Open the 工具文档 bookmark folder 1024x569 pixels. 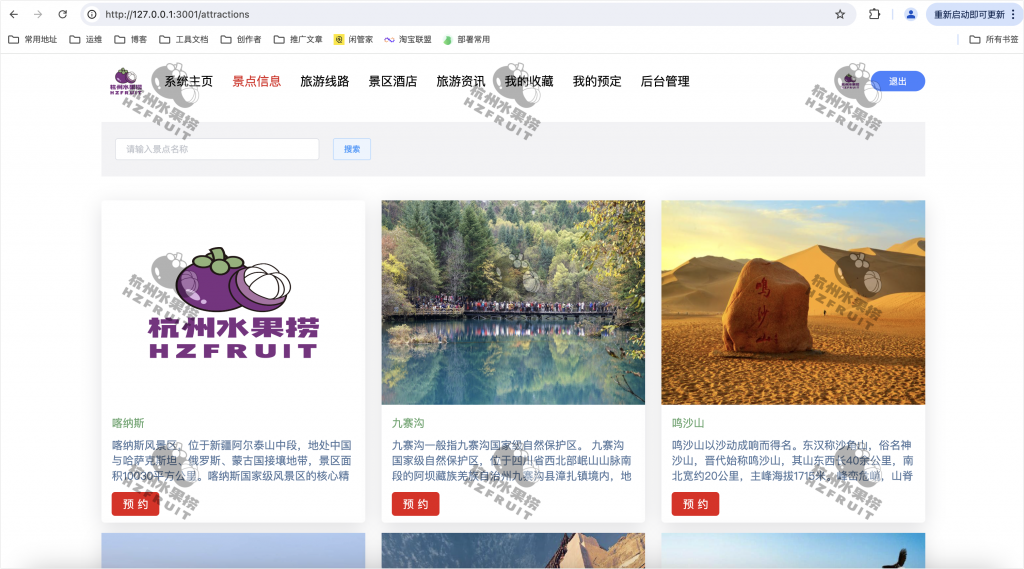[x=184, y=39]
